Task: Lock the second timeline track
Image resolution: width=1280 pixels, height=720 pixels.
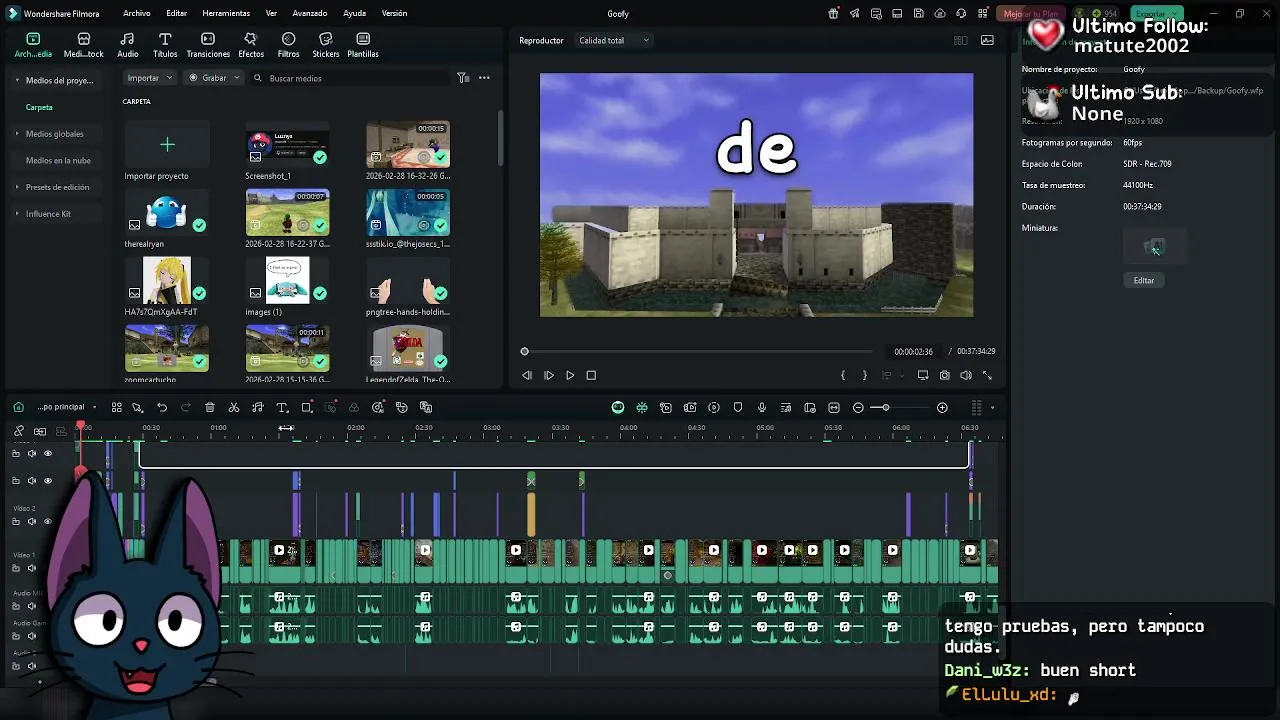Action: tap(15, 480)
